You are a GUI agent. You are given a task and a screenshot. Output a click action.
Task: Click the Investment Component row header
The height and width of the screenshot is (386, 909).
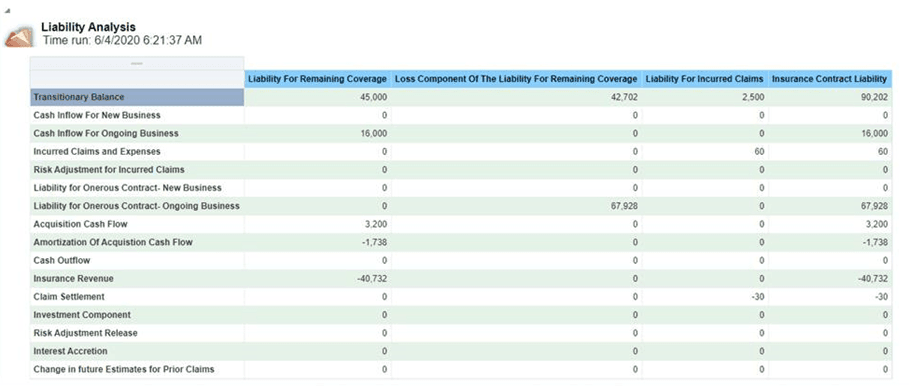[x=137, y=315]
